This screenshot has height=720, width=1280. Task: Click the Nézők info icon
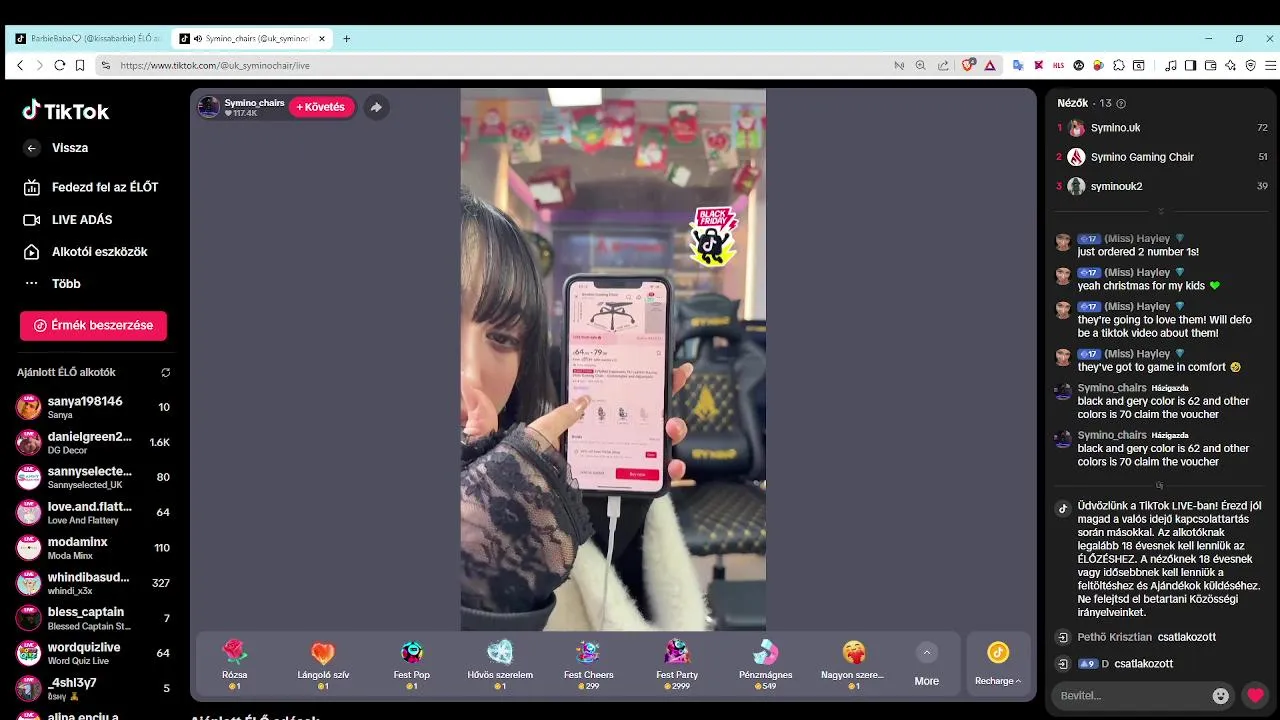coord(1120,103)
